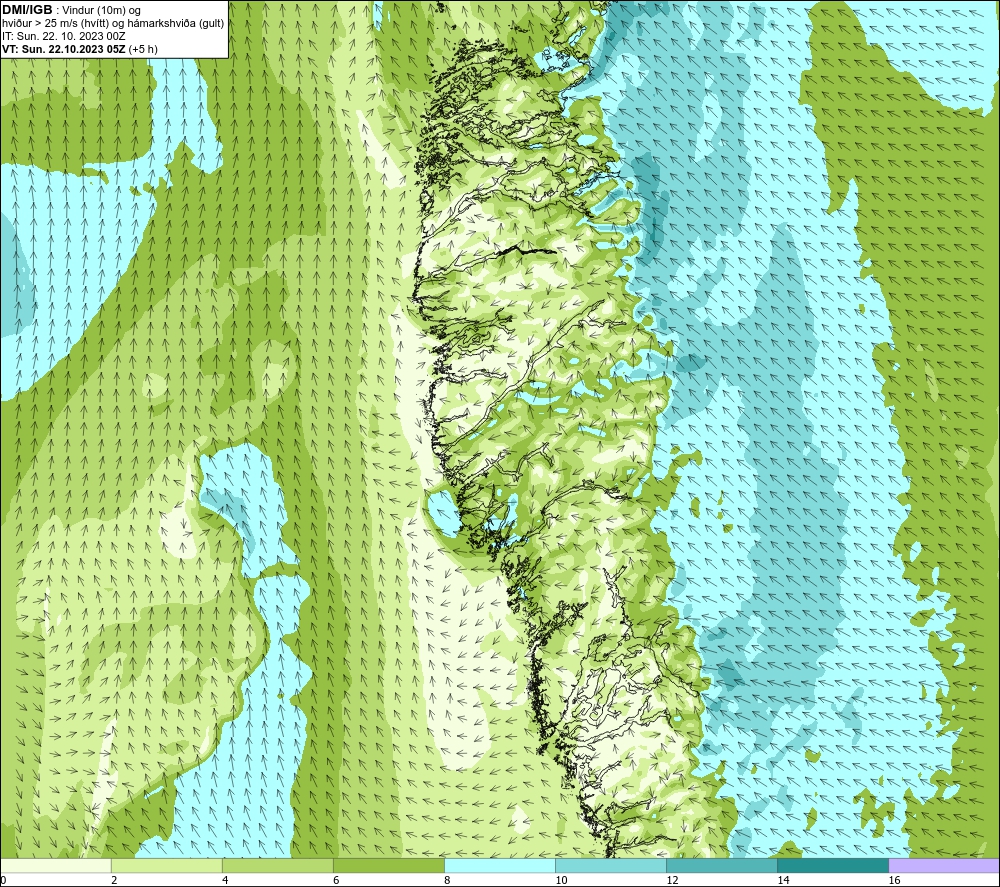1000x887 pixels.
Task: Click the legend value label '6'
Action: point(336,881)
